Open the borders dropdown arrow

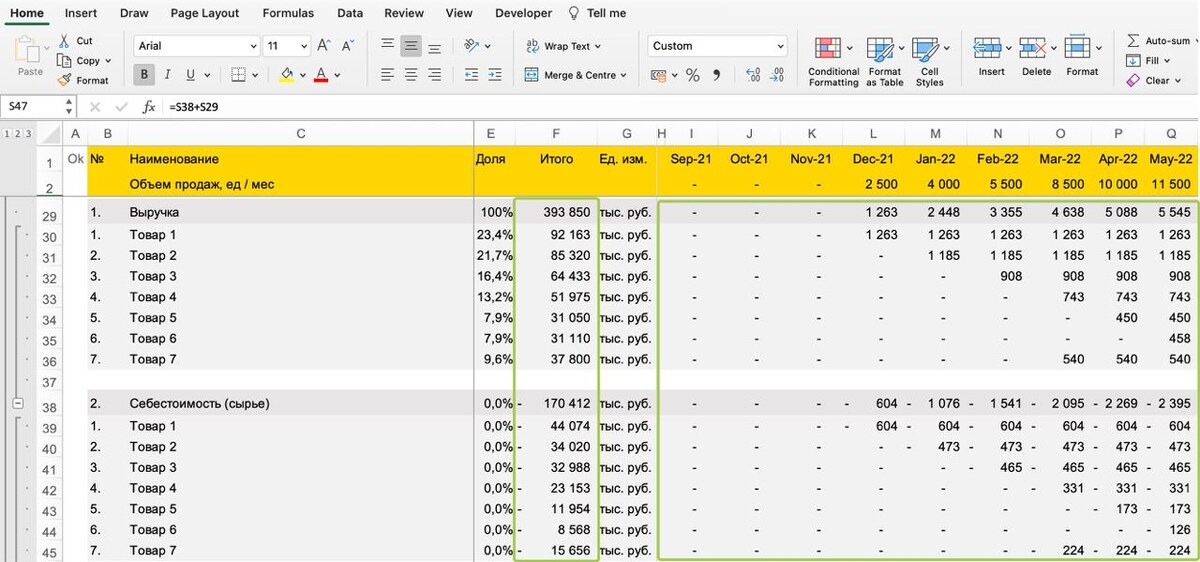point(257,75)
